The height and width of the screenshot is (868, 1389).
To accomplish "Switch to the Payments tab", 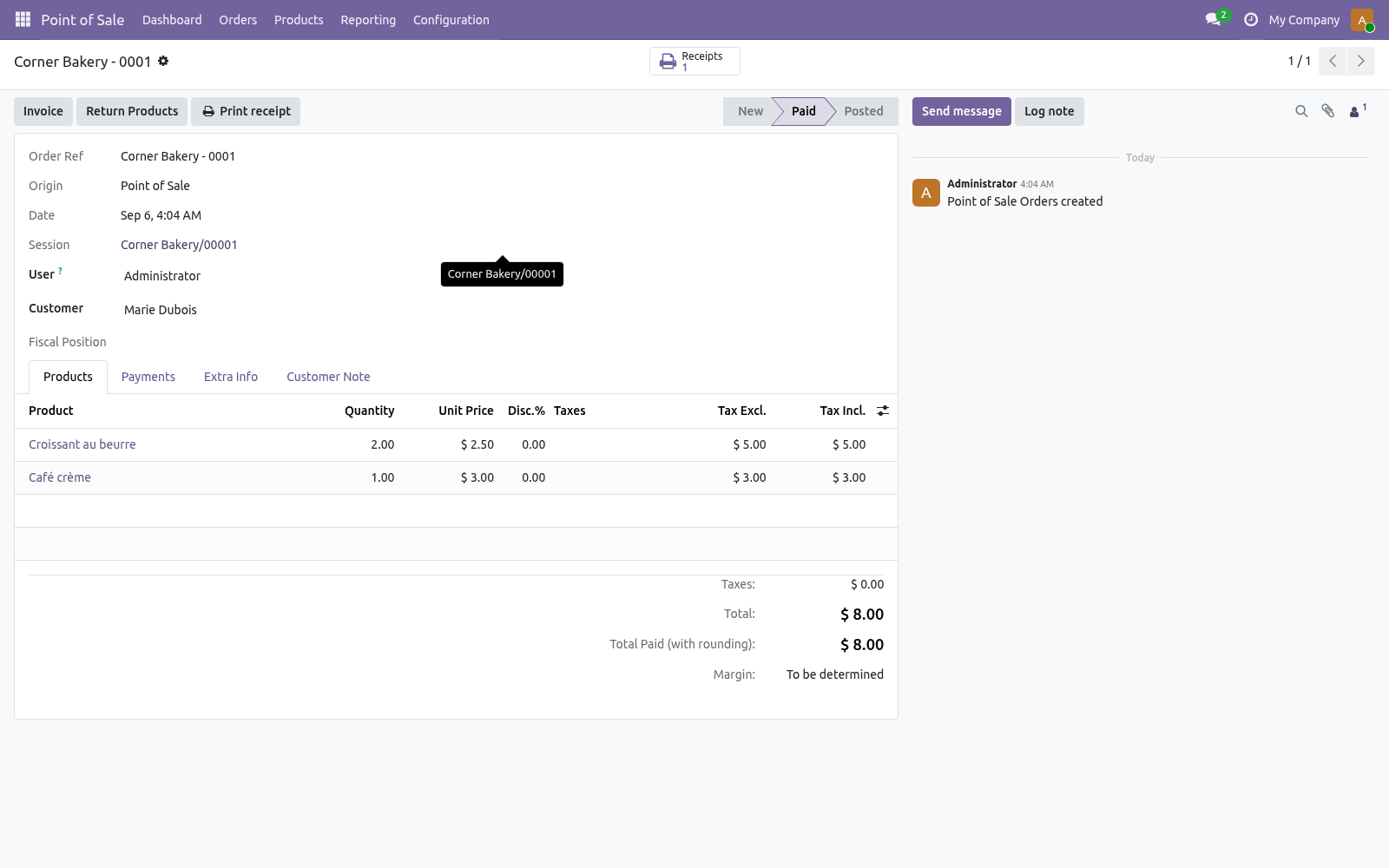I will 148,377.
